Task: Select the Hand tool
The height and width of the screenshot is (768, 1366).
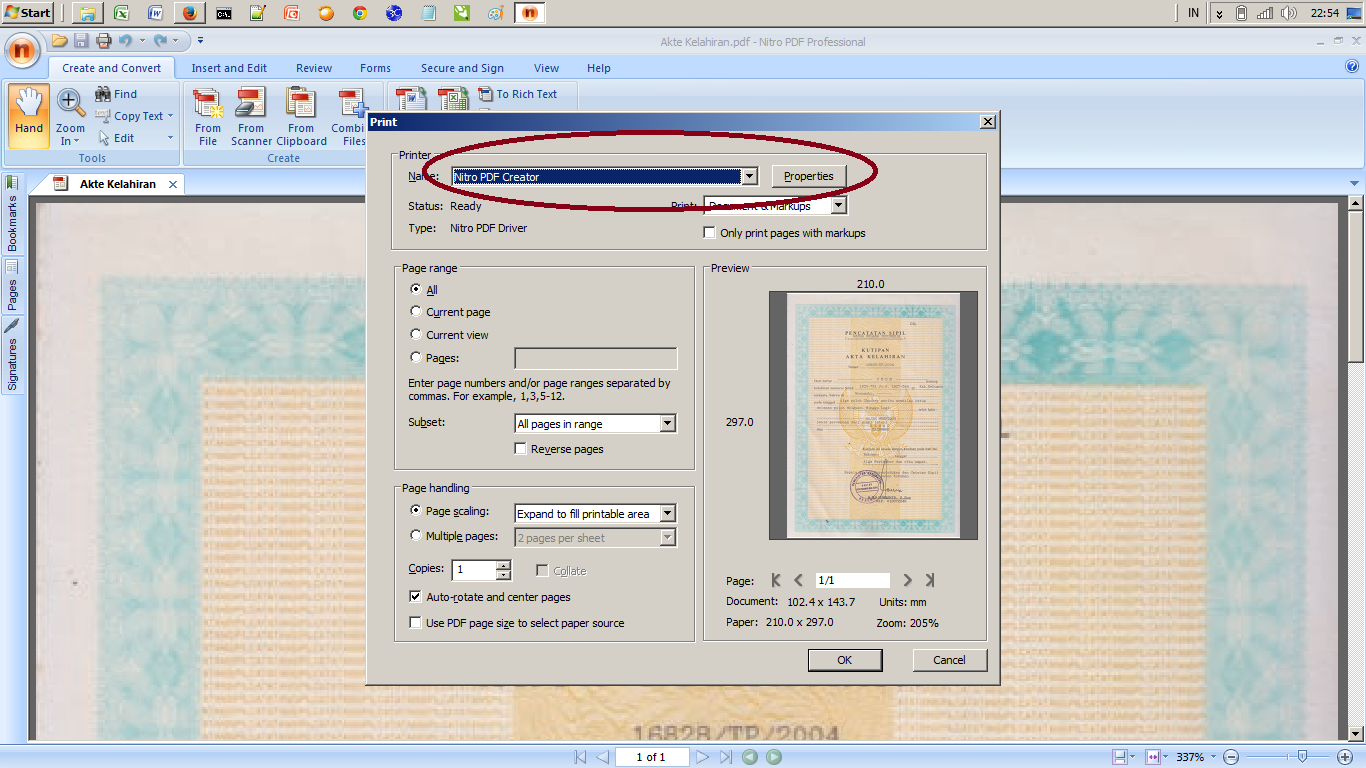Action: coord(29,116)
